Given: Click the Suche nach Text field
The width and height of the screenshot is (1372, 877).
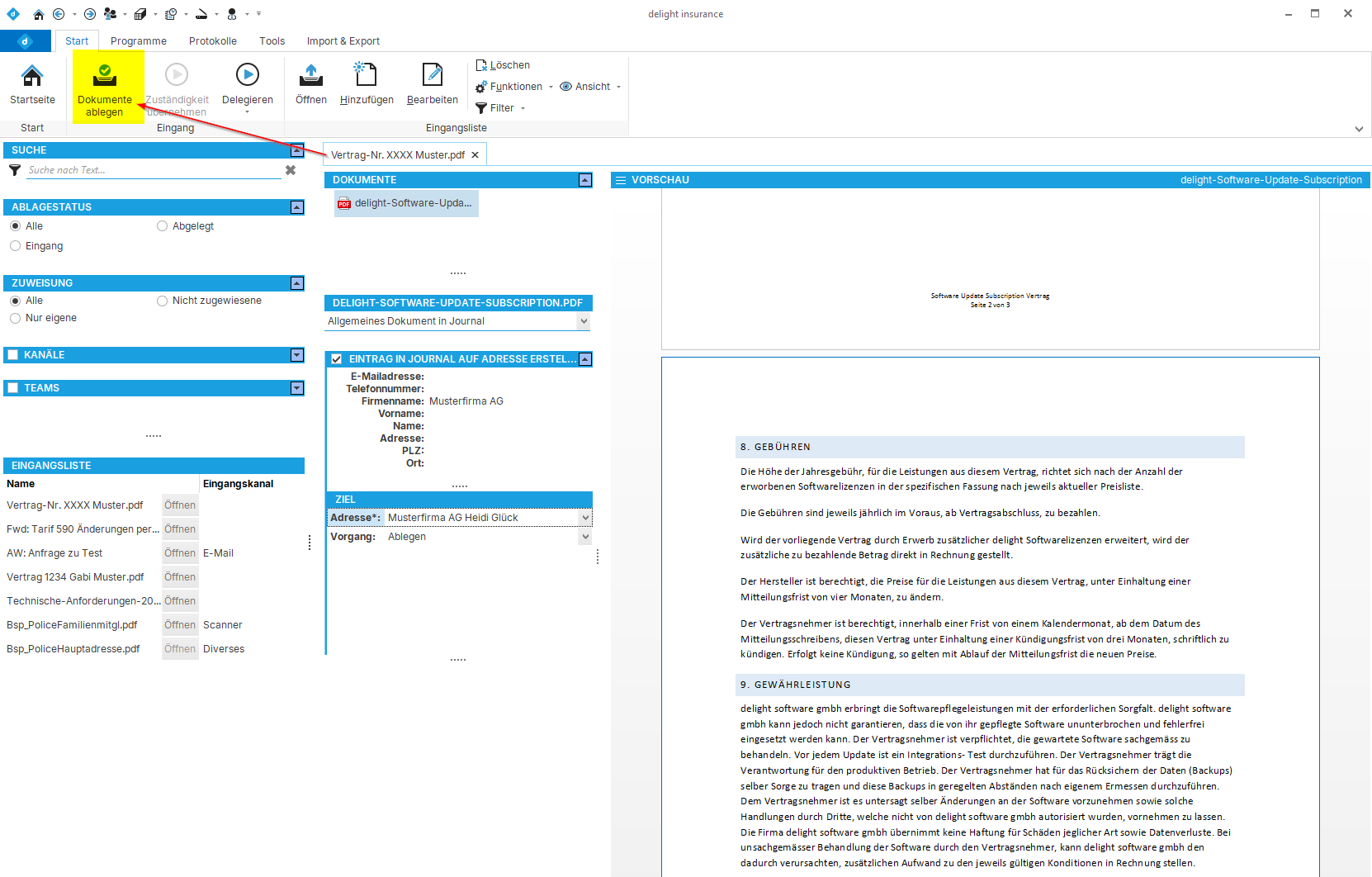Looking at the screenshot, I should pyautogui.click(x=153, y=170).
